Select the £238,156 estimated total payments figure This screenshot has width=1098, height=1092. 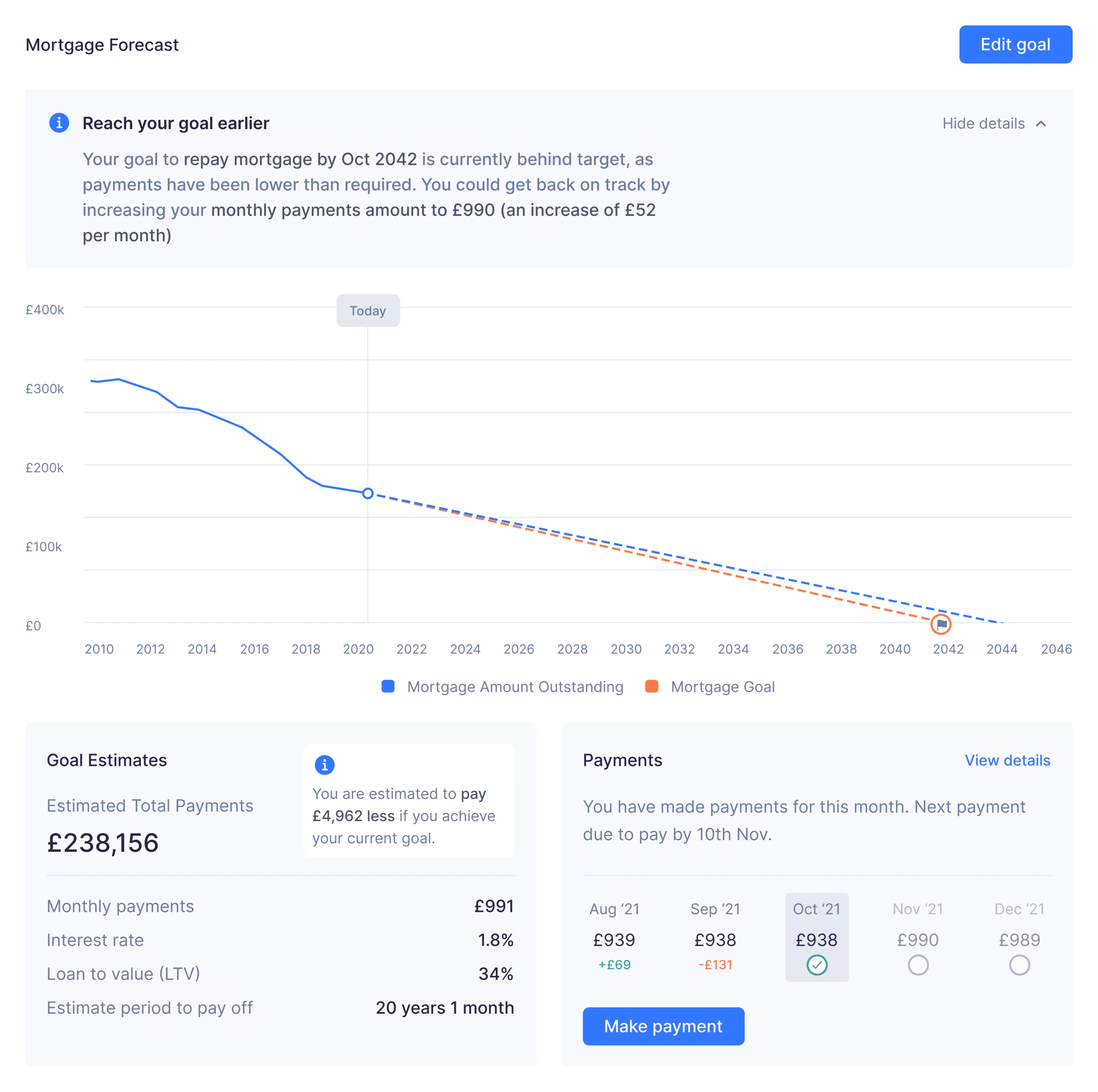pos(103,843)
